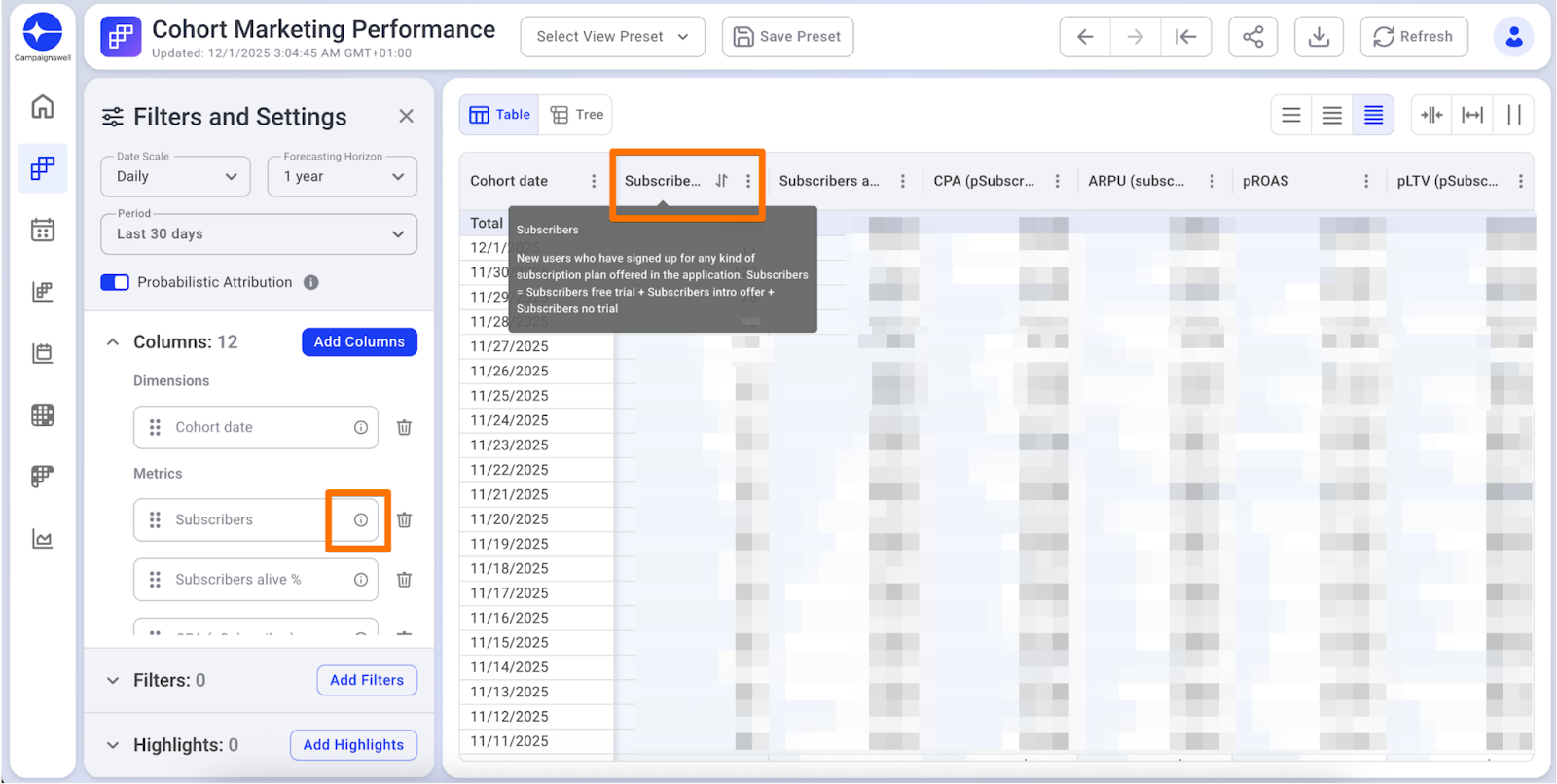Viewport: 1557px width, 784px height.
Task: Switch to the Tree view tab
Action: click(577, 115)
